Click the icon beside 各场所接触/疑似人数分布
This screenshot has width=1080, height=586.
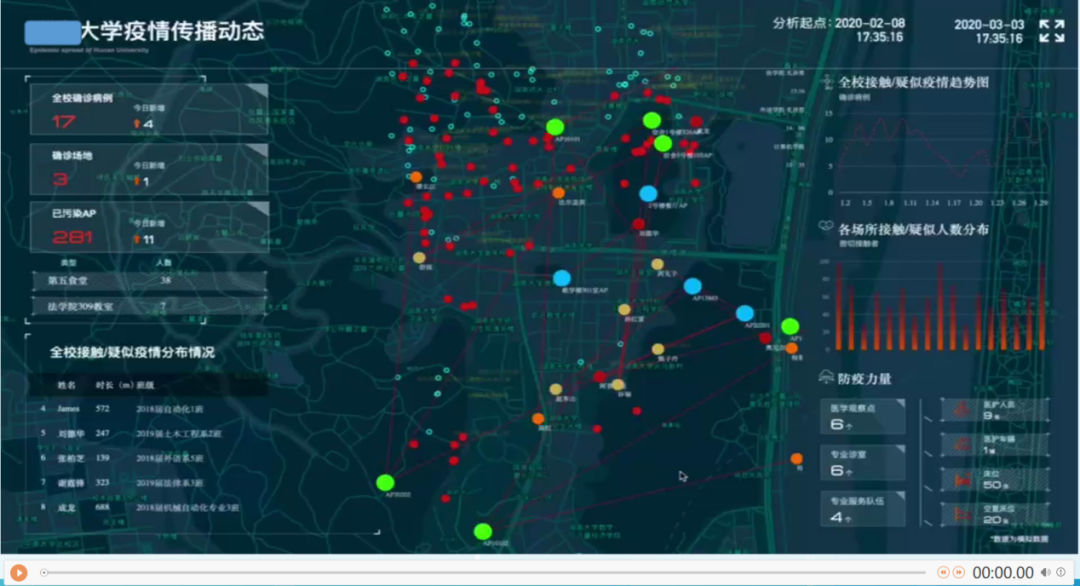[826, 229]
